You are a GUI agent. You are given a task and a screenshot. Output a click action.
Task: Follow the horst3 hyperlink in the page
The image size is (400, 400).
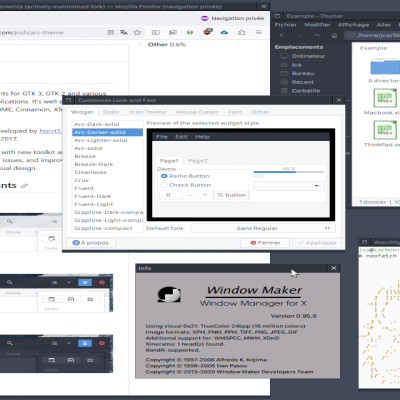(50, 131)
